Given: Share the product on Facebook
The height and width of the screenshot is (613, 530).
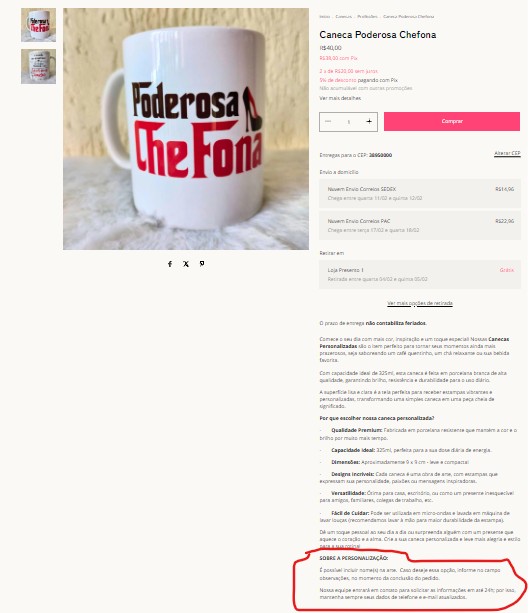Looking at the screenshot, I should coord(170,264).
